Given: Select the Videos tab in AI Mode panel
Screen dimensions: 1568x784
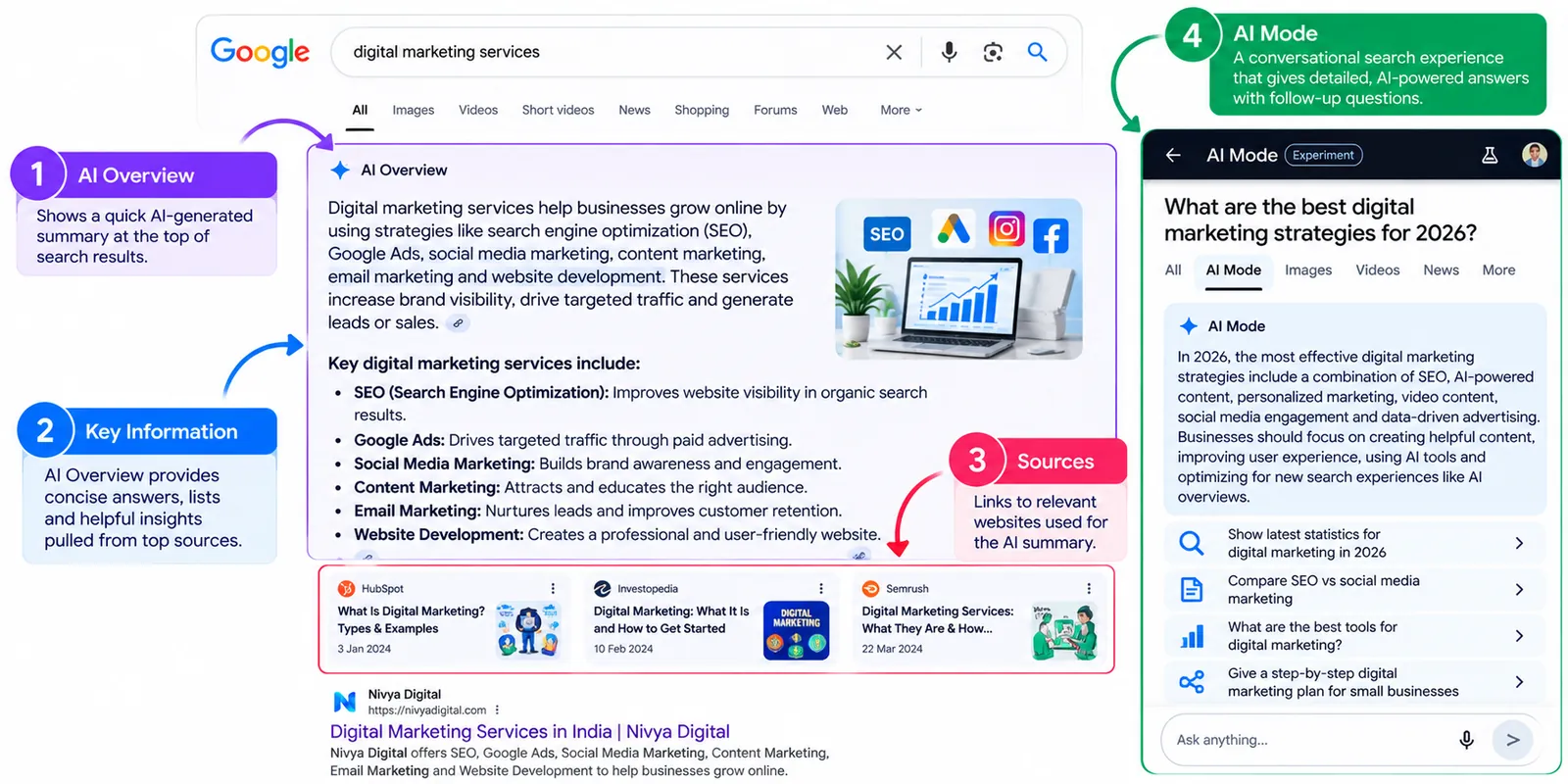Looking at the screenshot, I should click(1377, 269).
